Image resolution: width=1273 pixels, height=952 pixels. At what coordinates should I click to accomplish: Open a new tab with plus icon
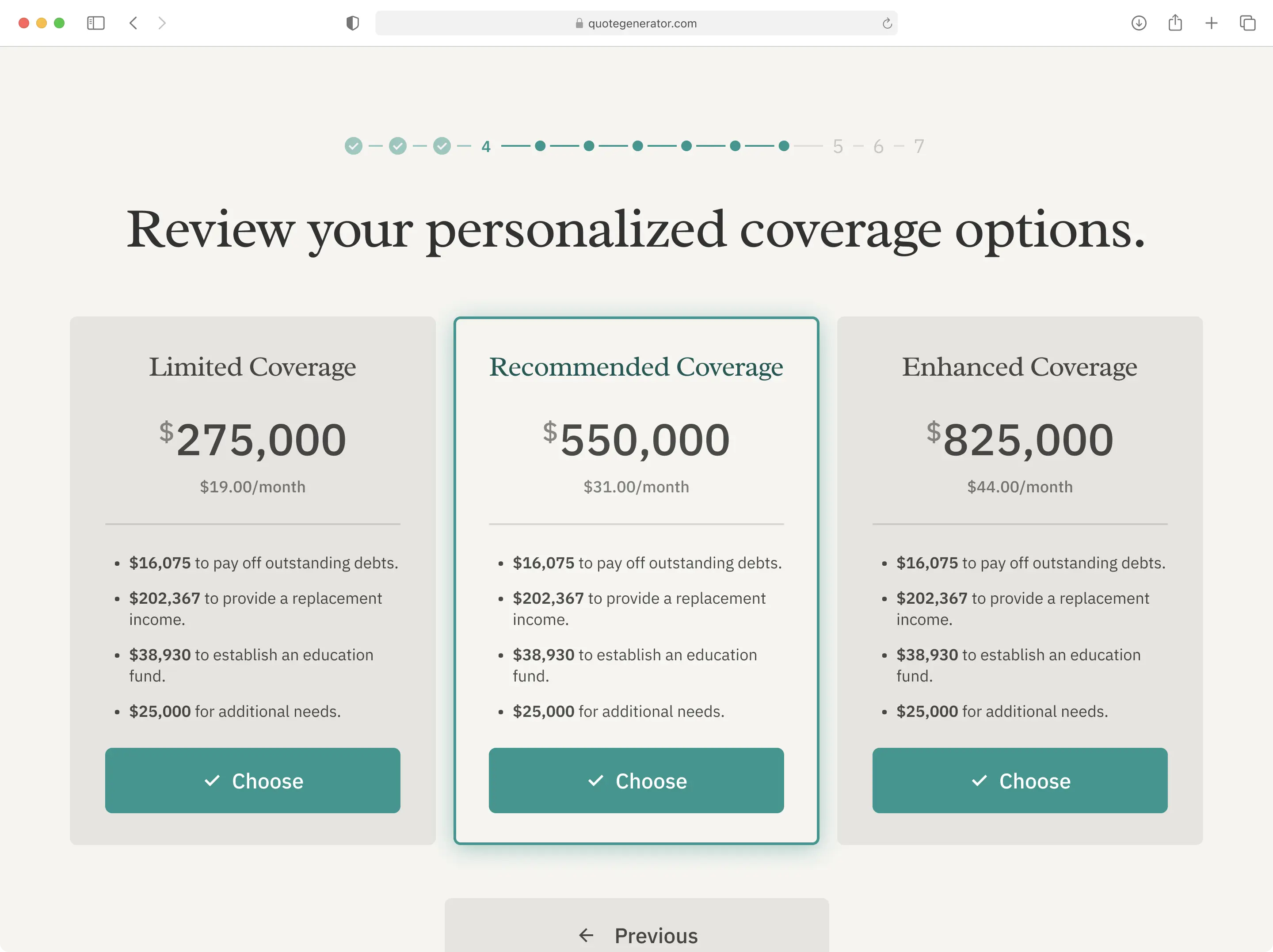tap(1211, 23)
